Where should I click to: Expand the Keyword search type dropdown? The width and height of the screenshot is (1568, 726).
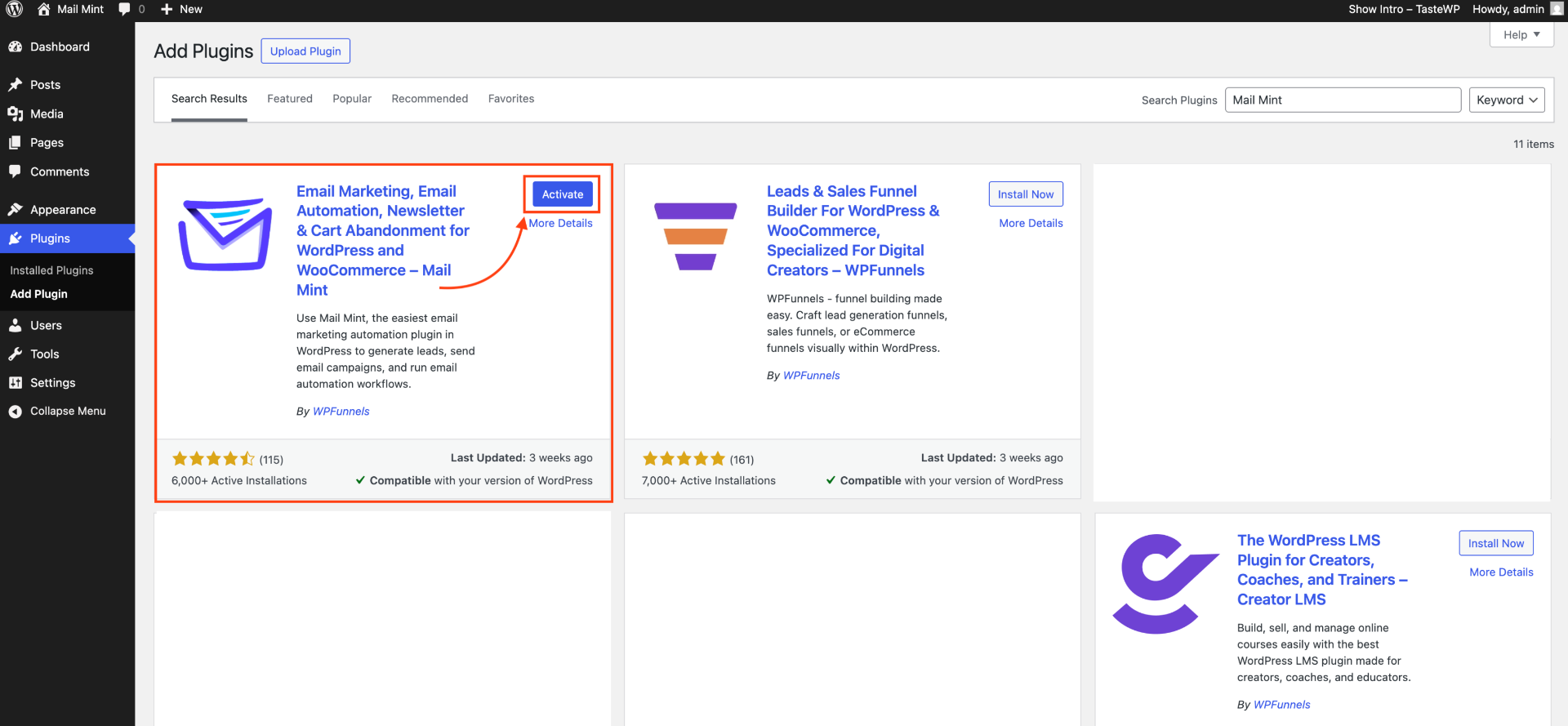click(1506, 100)
